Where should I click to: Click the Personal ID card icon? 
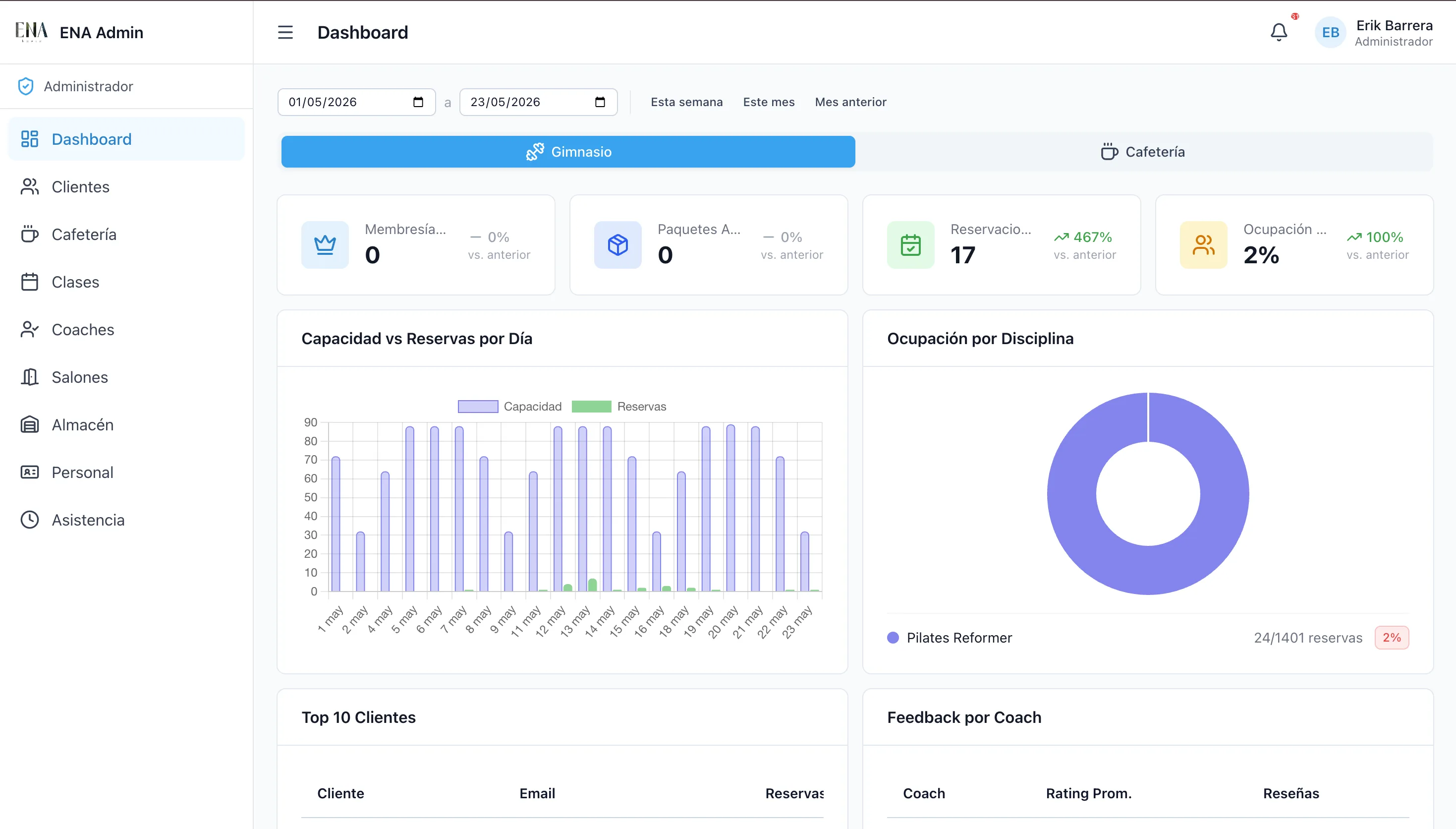tap(30, 472)
